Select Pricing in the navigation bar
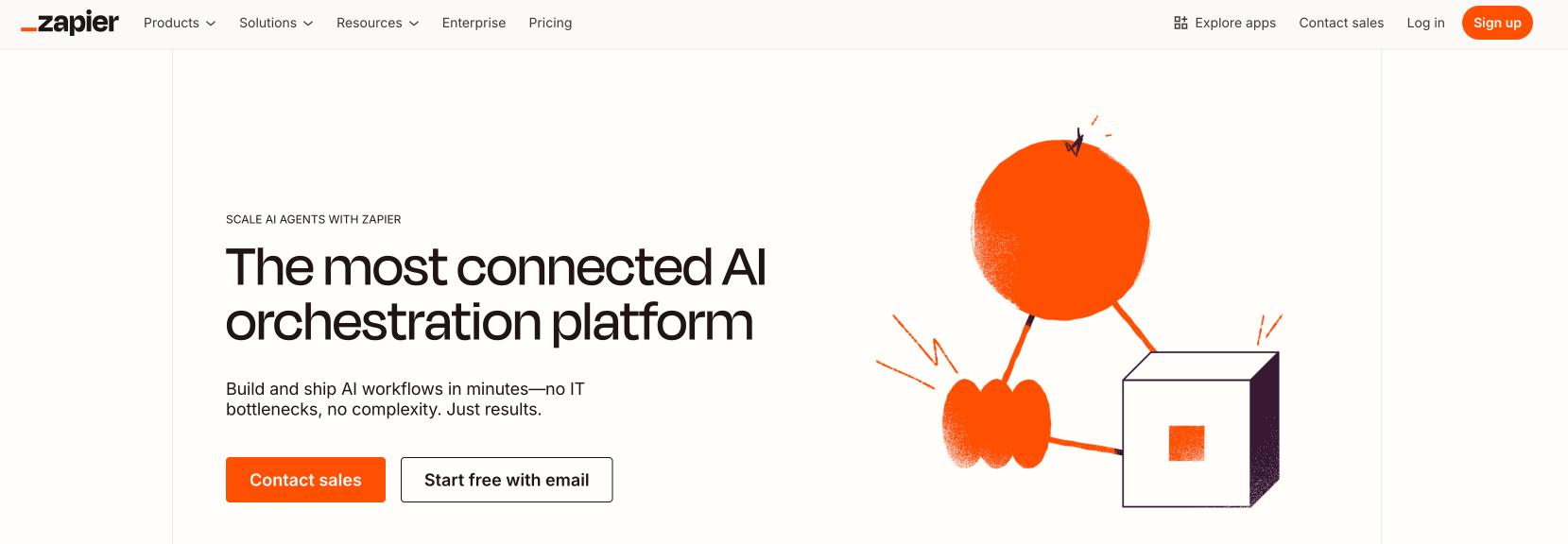 coord(550,23)
